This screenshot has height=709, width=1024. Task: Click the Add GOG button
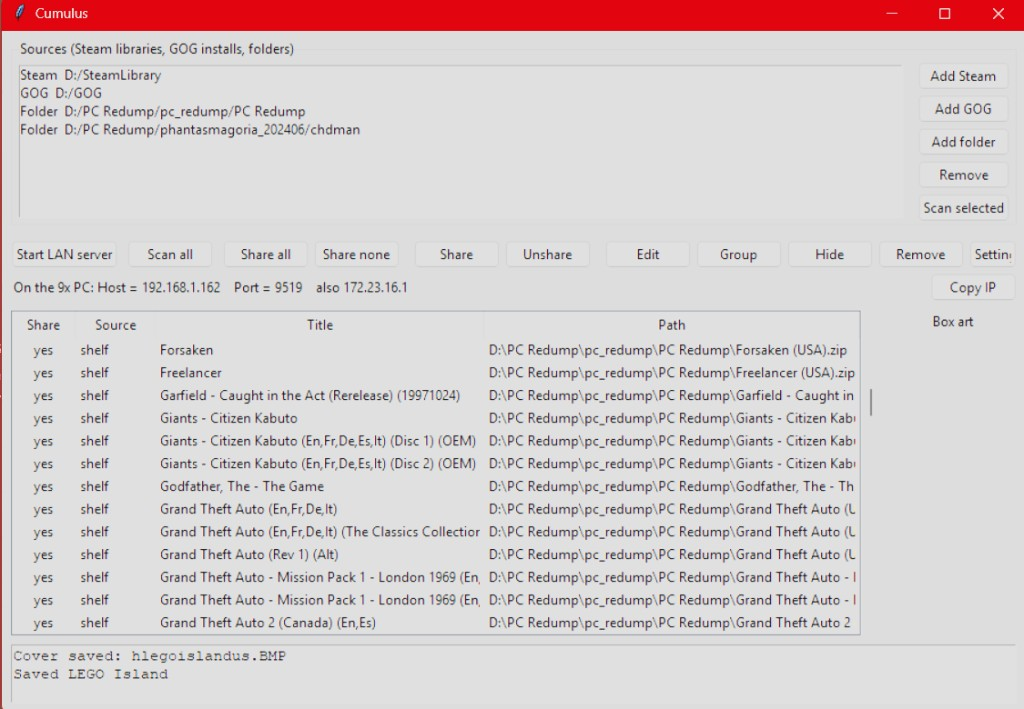[963, 109]
